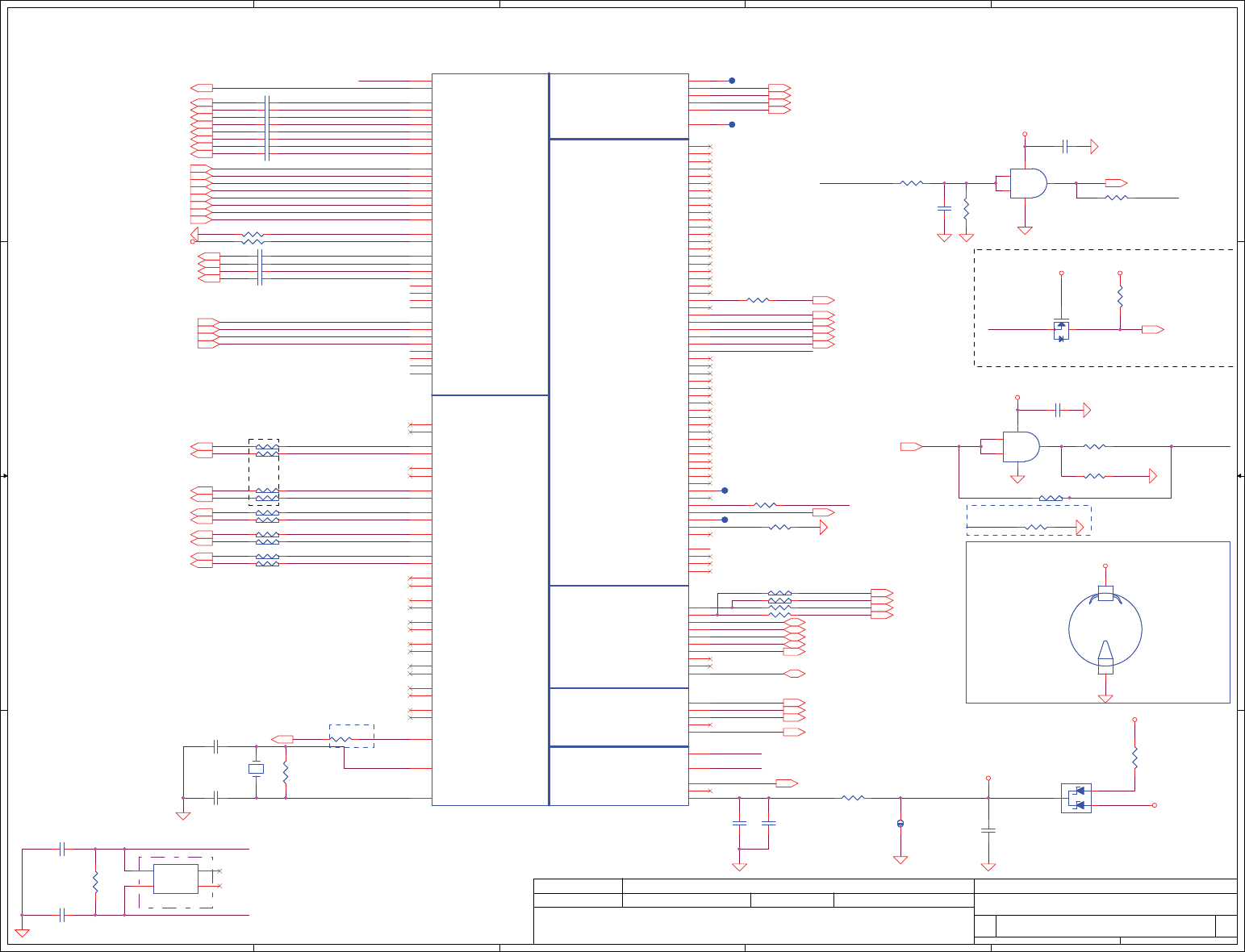
Task: Select the topmost blue test point dot on the IC's right side
Action: pyautogui.click(x=732, y=81)
